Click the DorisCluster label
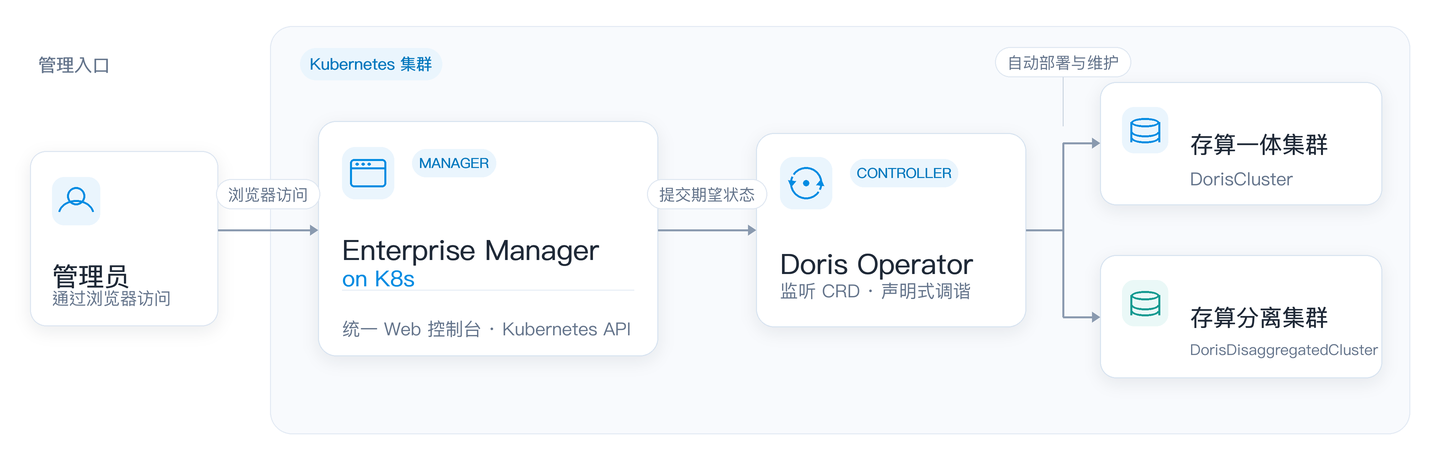1440x460 pixels. (1241, 180)
